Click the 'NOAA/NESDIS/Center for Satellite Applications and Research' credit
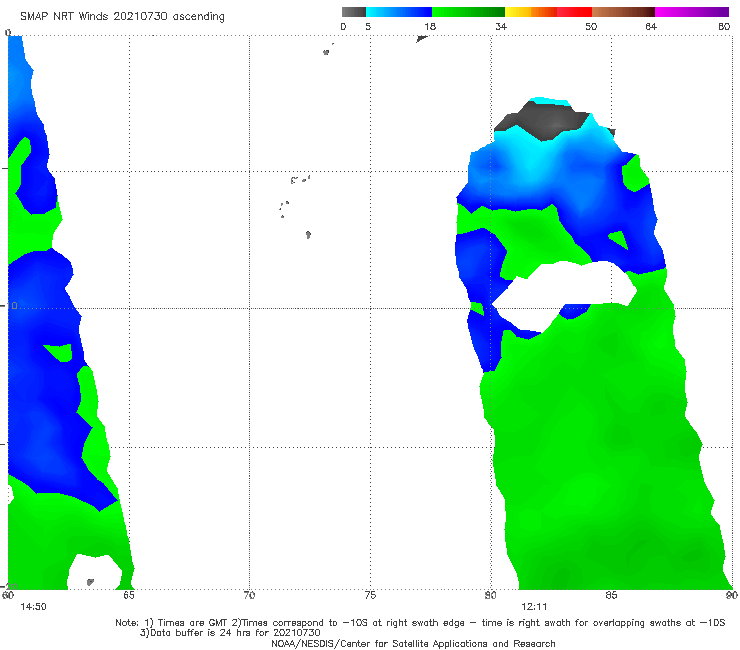The width and height of the screenshot is (740, 650). click(x=413, y=644)
